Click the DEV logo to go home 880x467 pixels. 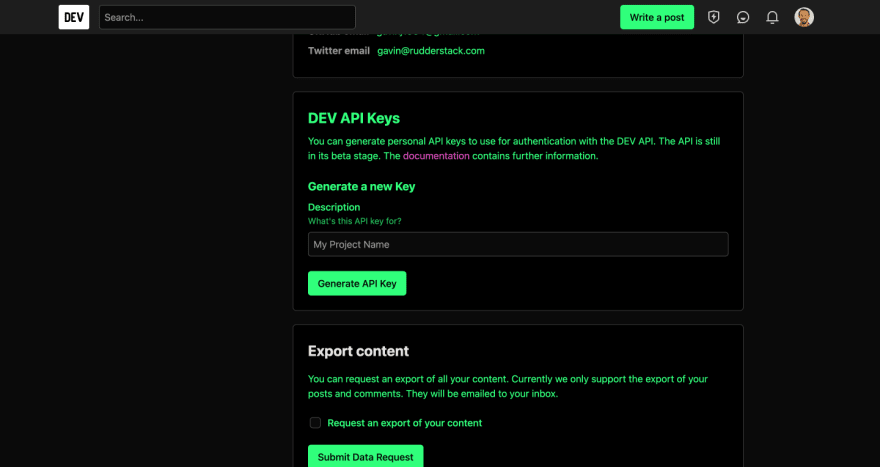click(x=74, y=17)
